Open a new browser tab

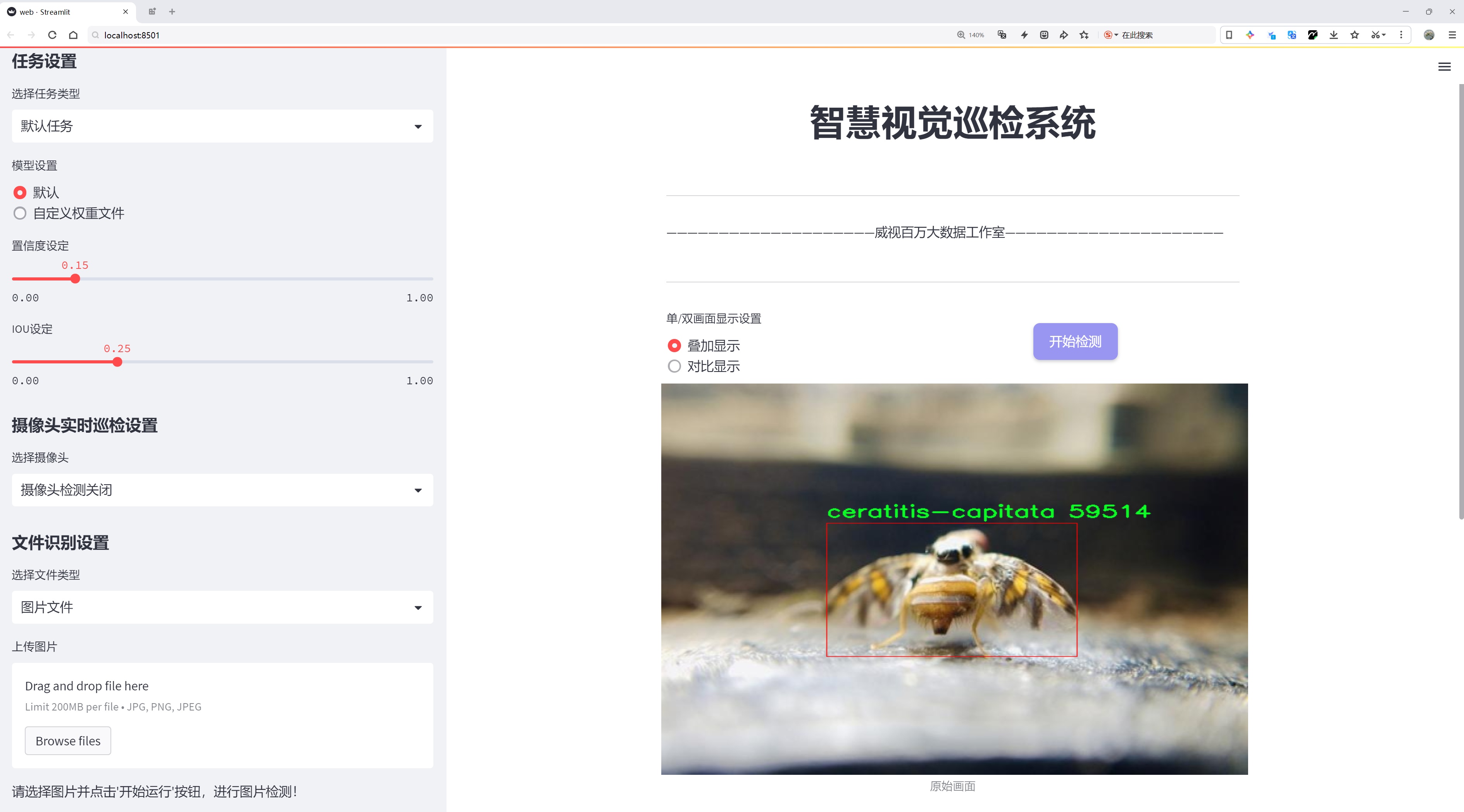point(172,11)
